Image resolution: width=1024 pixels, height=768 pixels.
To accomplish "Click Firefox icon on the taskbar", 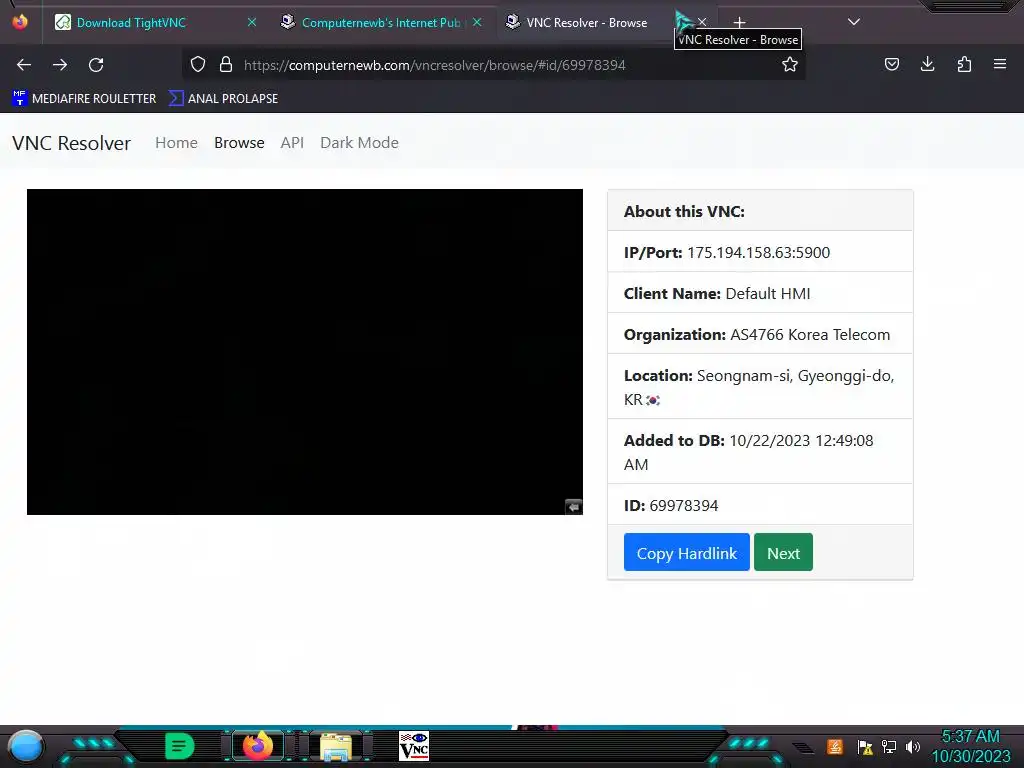I will click(257, 746).
